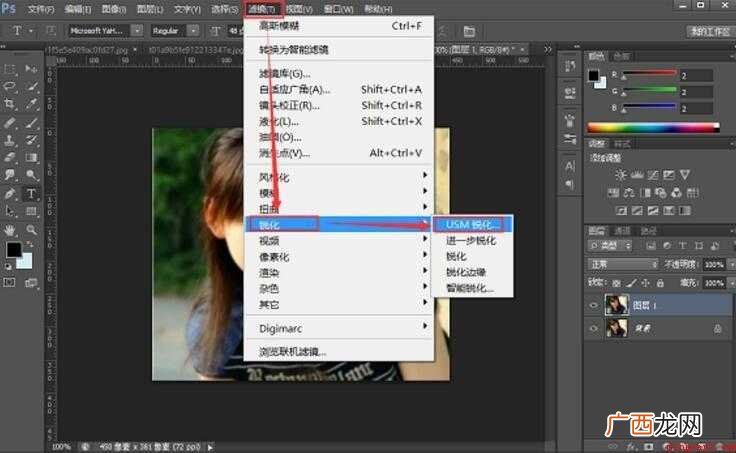Viewport: 736px width, 453px height.
Task: Select the Brush tool
Action: point(31,123)
